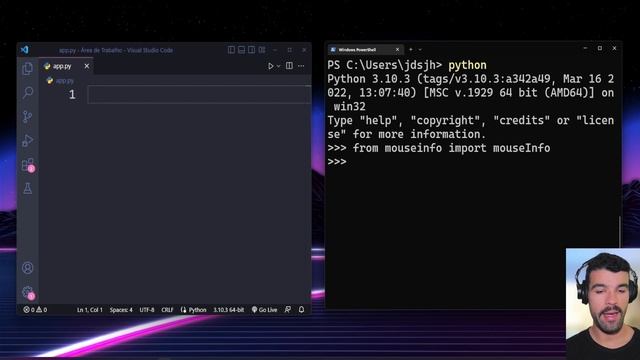
Task: Close the app.py editor tab
Action: click(x=87, y=66)
